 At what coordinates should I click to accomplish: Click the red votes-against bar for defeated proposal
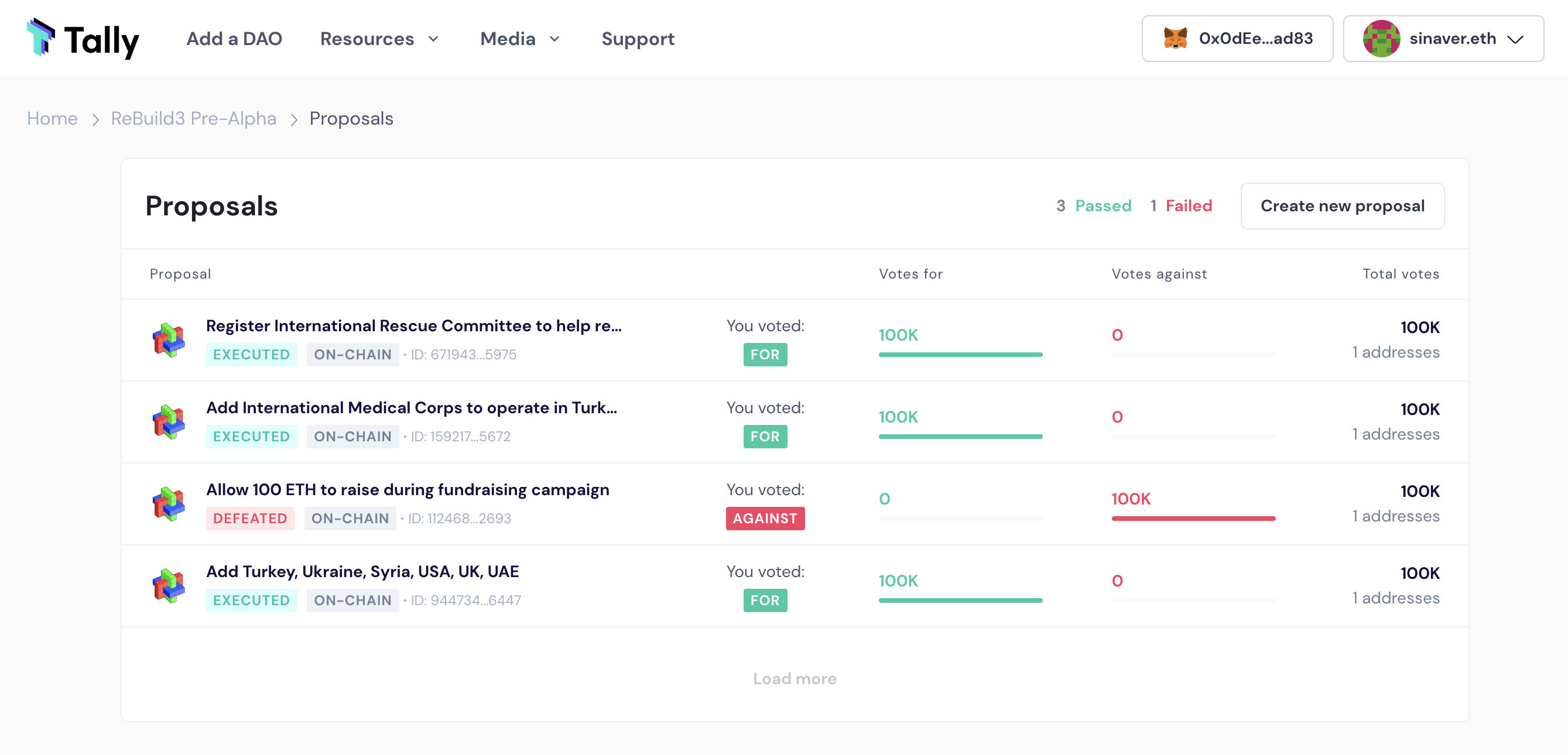(x=1193, y=519)
